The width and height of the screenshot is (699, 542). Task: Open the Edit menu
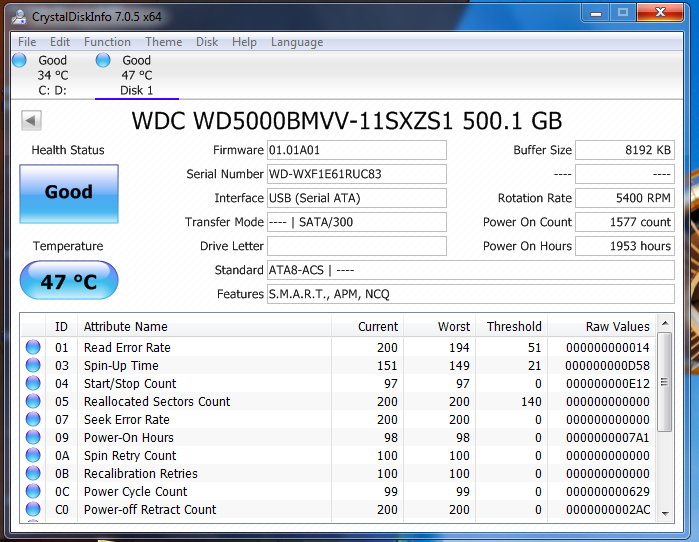coord(60,42)
